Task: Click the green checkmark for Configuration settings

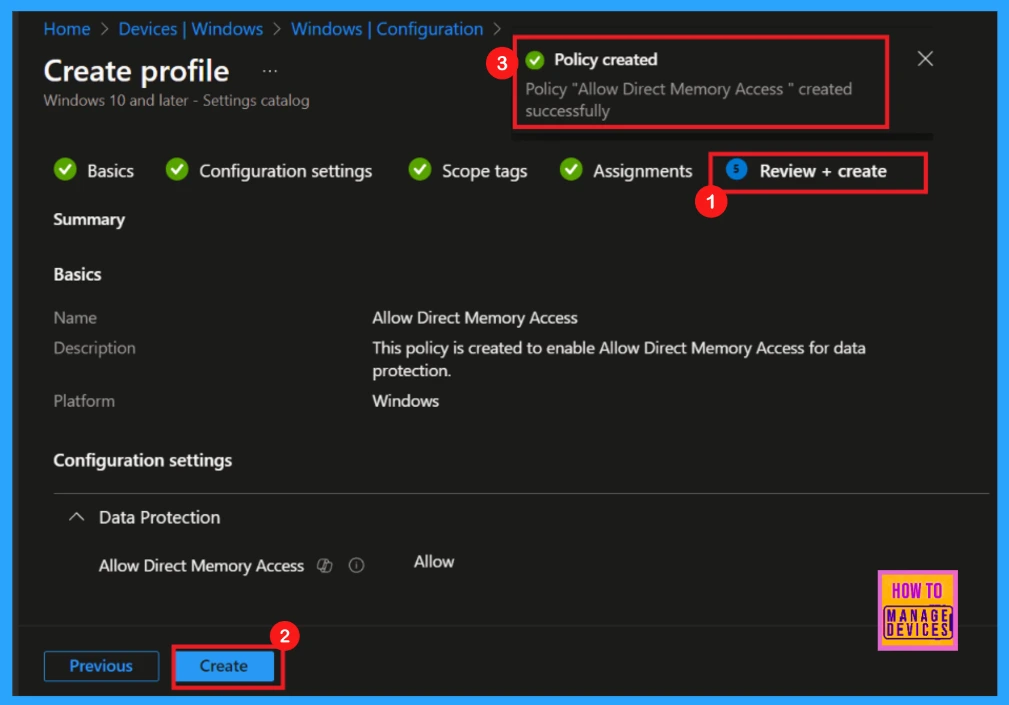Action: [177, 170]
